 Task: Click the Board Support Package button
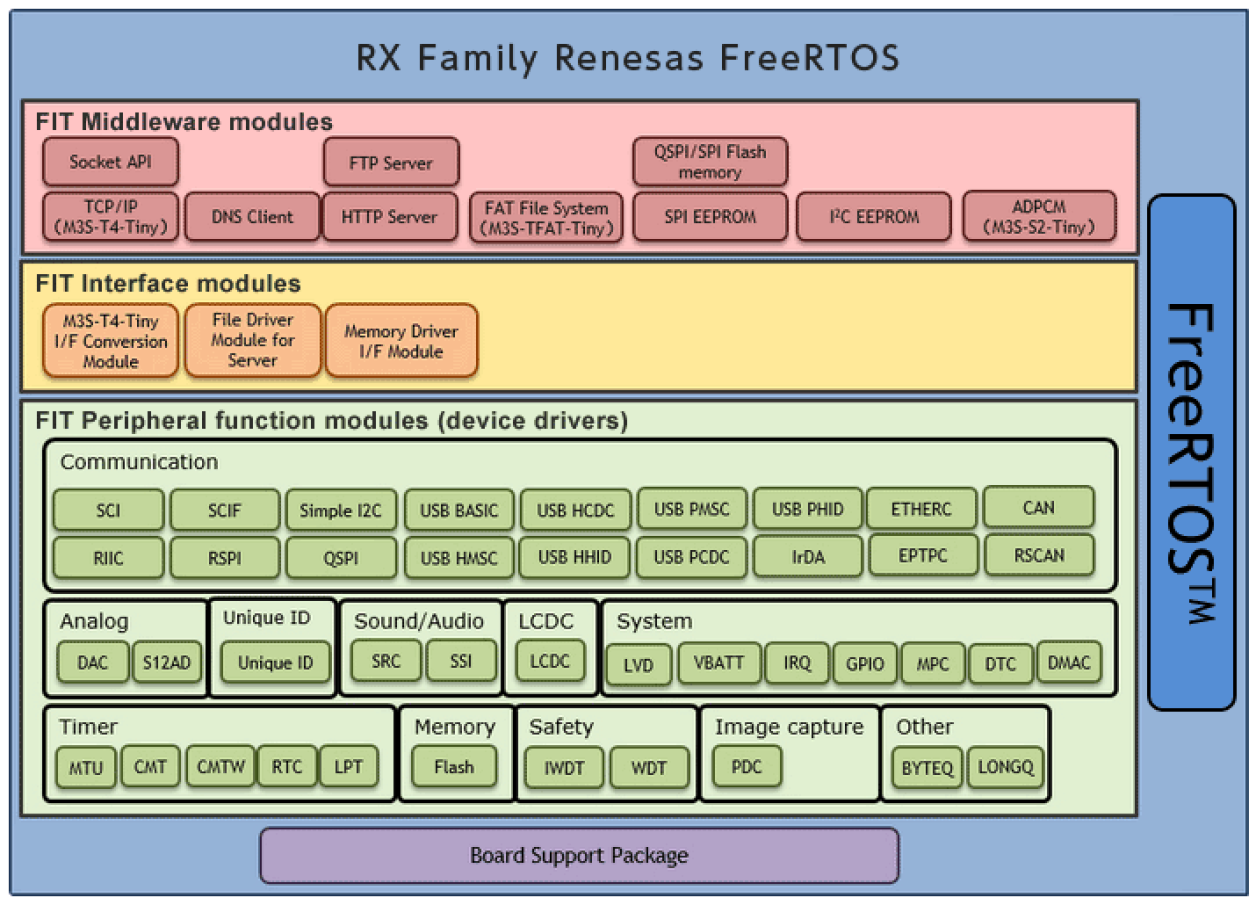(x=579, y=855)
